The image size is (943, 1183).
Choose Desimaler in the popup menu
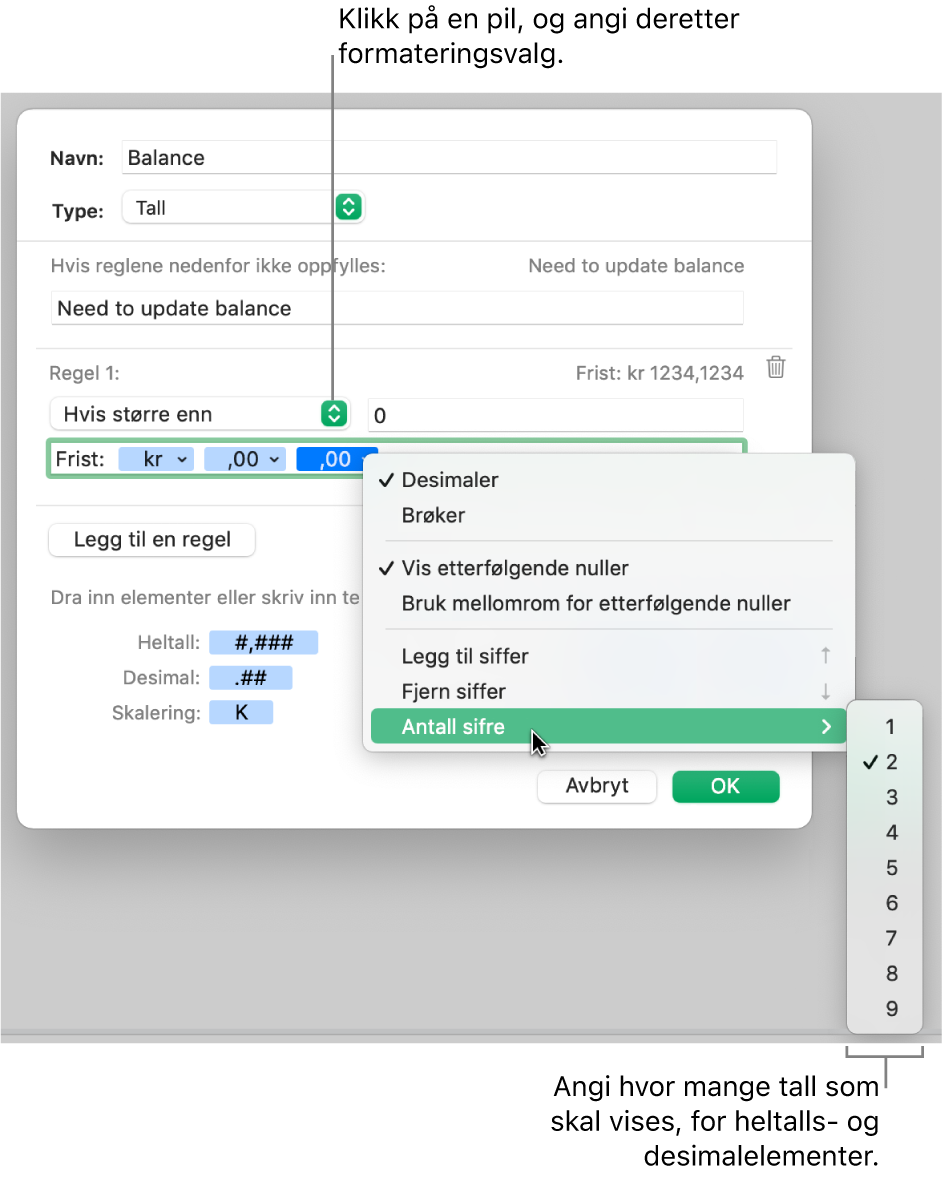(x=609, y=480)
